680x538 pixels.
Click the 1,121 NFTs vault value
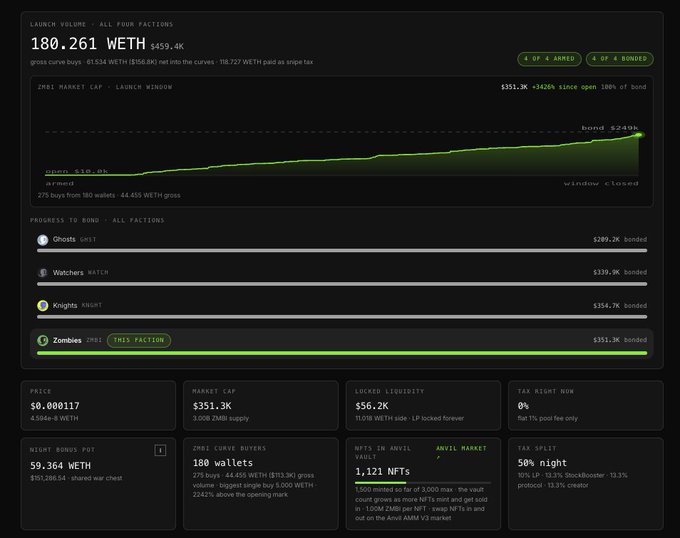click(382, 472)
